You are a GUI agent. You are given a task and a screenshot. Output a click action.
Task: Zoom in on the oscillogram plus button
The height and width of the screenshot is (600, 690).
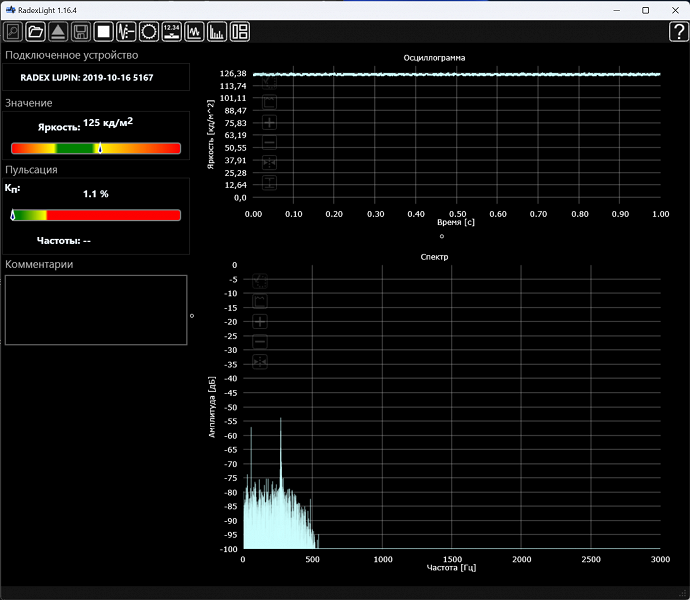coord(269,122)
